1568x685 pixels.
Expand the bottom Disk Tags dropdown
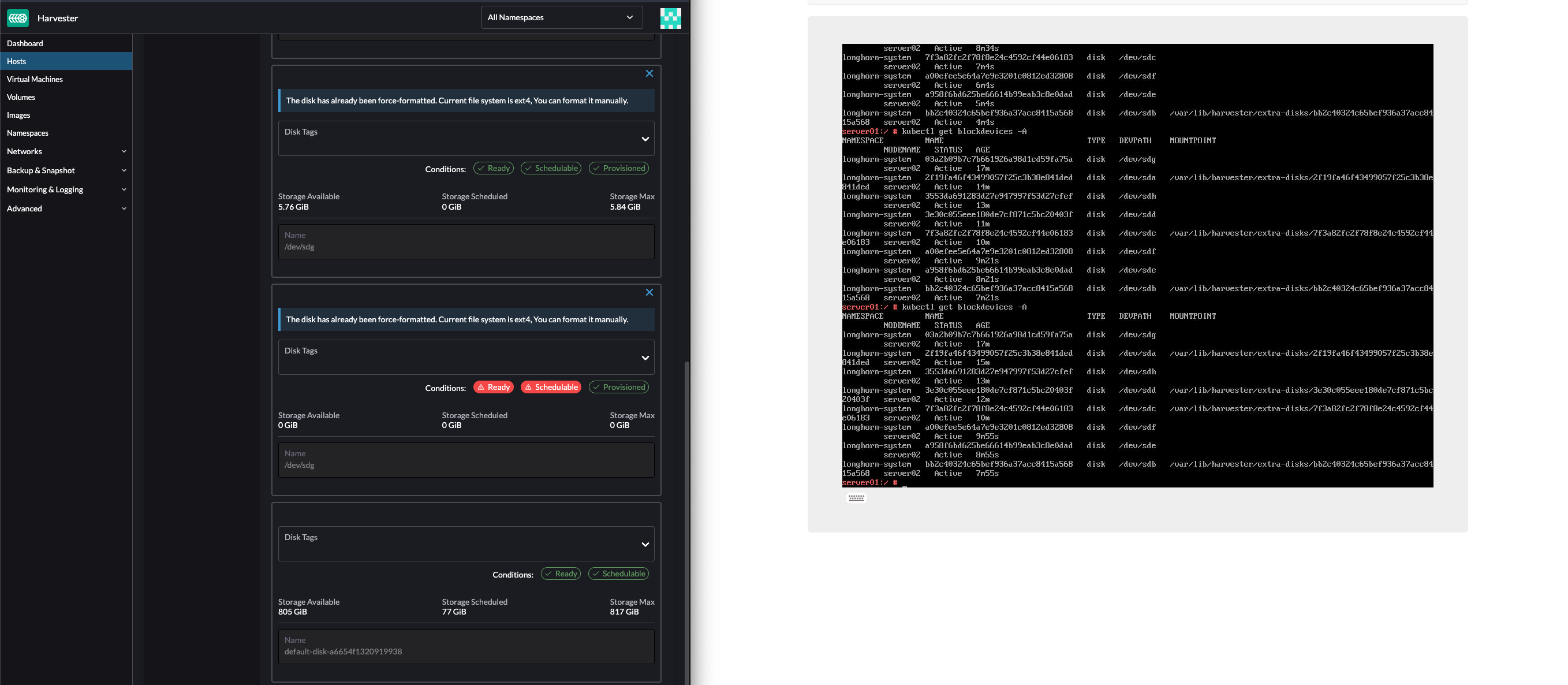click(x=645, y=543)
